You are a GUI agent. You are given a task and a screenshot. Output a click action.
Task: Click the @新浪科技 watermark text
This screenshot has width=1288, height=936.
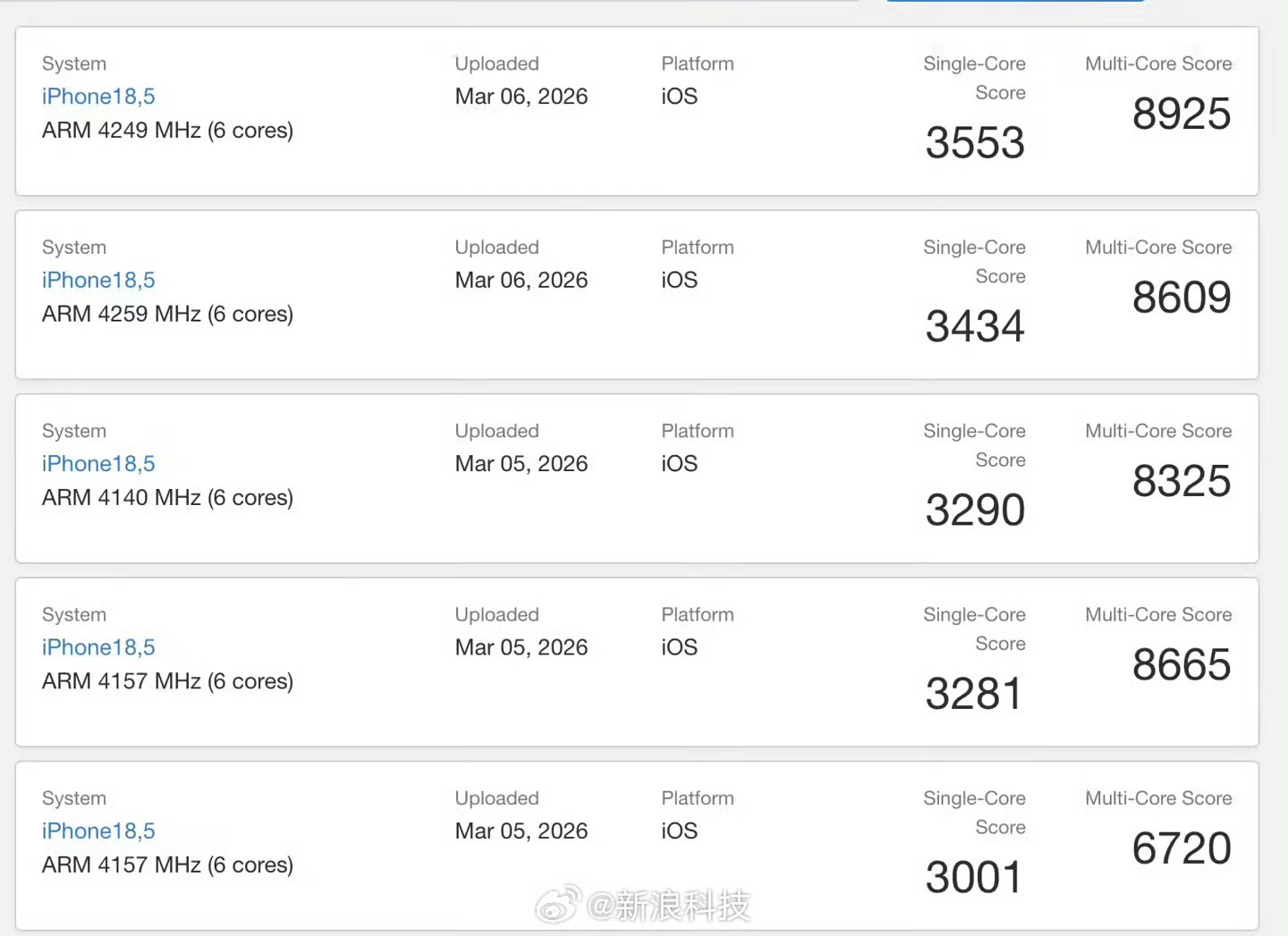click(669, 906)
